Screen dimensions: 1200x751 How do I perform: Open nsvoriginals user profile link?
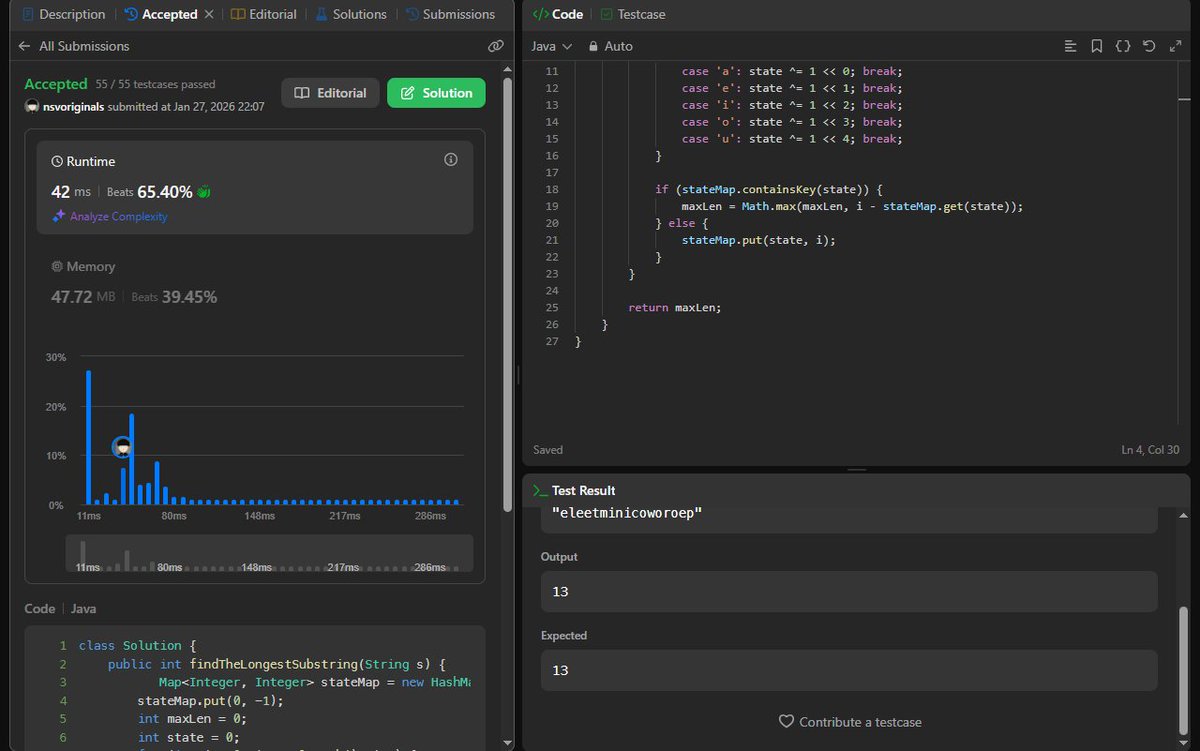[74, 106]
